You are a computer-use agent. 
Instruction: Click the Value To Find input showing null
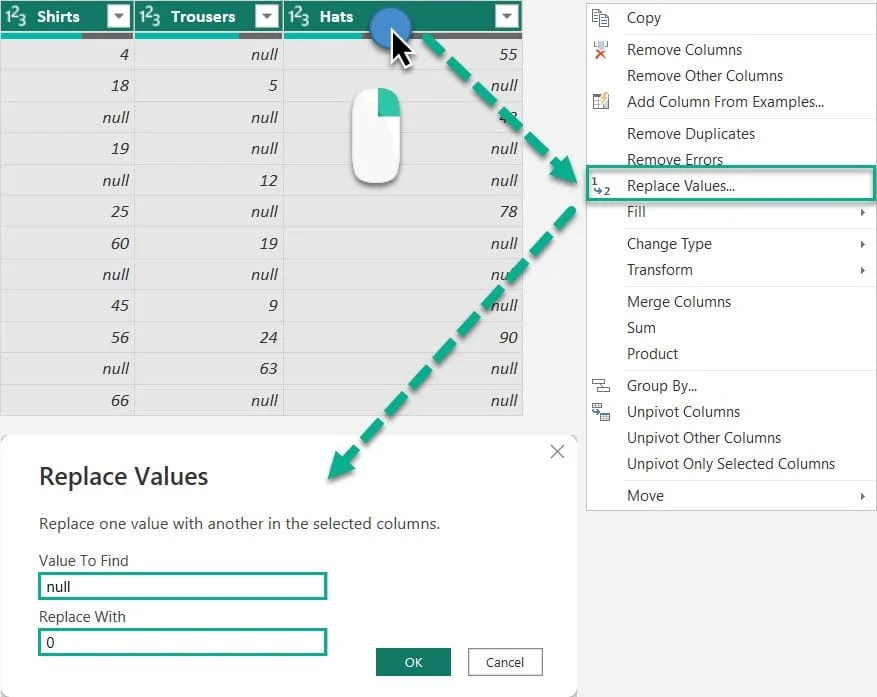182,586
